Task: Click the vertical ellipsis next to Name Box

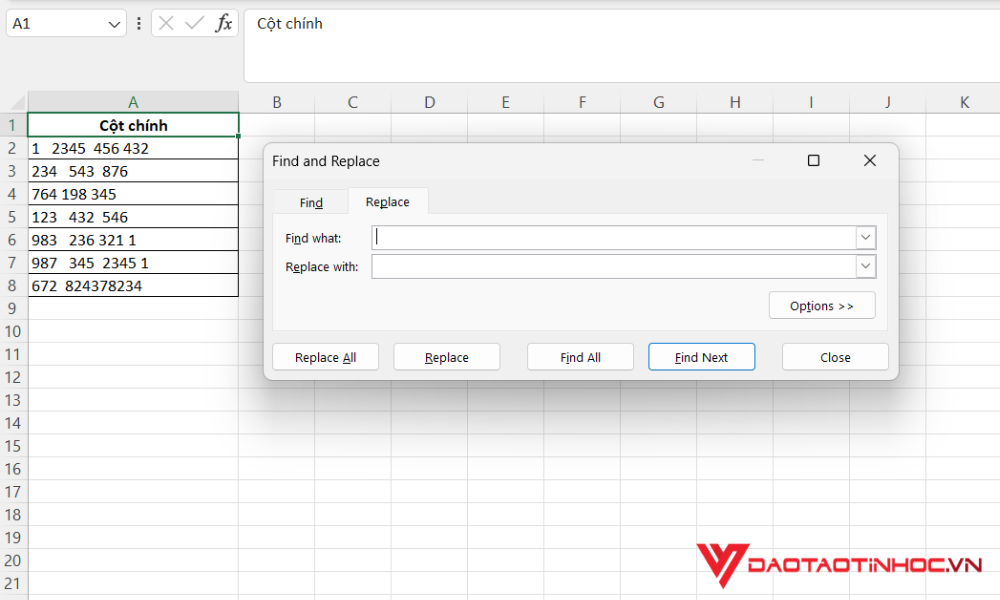Action: [138, 22]
